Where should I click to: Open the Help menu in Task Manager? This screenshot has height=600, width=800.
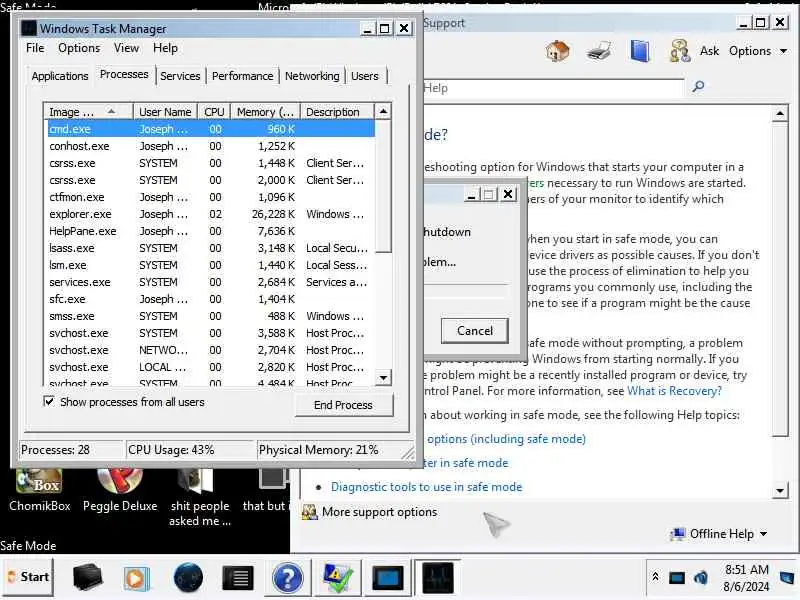[165, 48]
